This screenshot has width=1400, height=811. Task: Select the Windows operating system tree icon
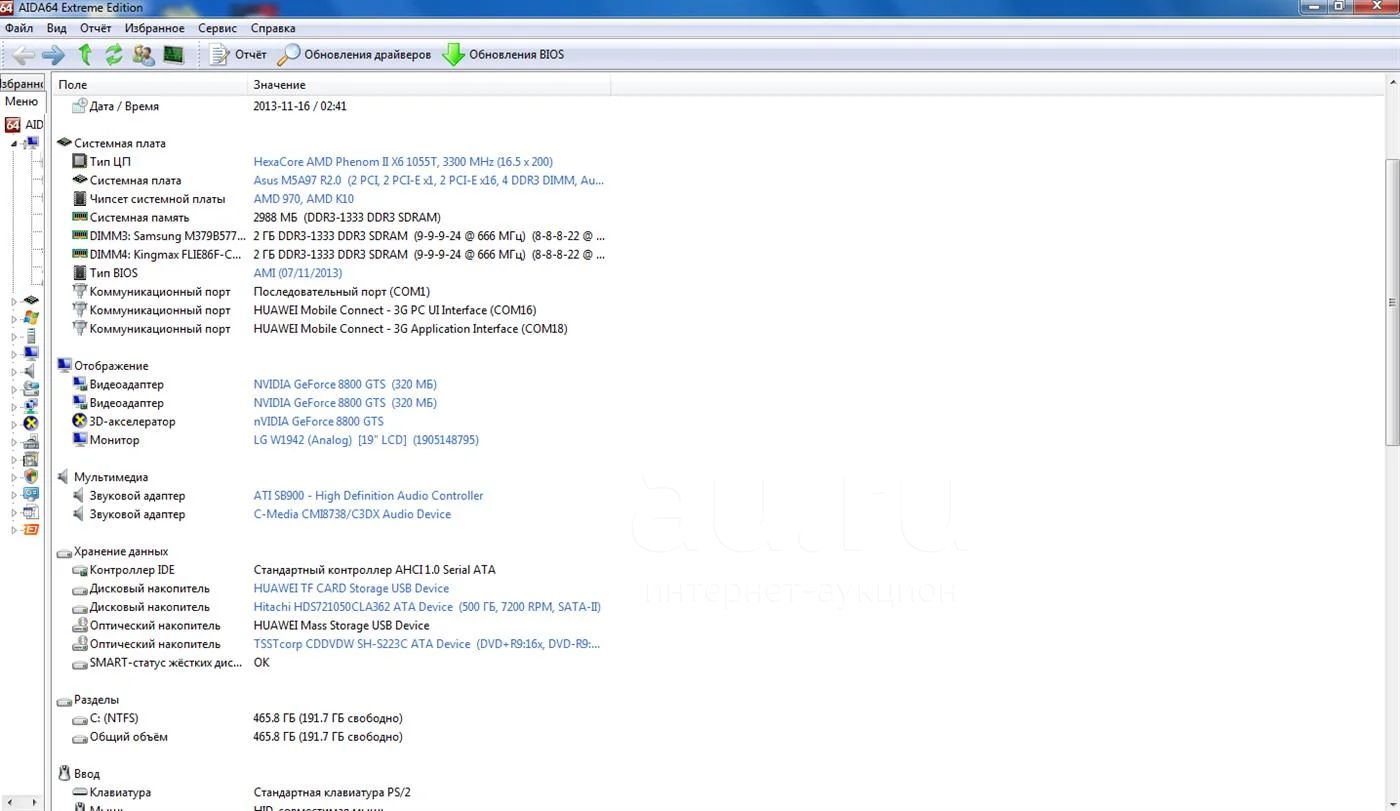point(31,318)
